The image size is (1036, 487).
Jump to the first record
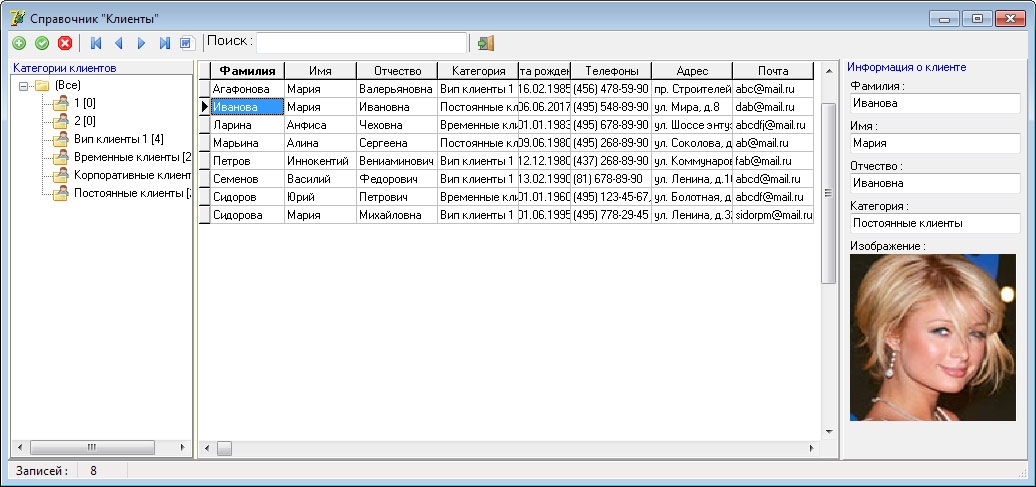pos(96,43)
